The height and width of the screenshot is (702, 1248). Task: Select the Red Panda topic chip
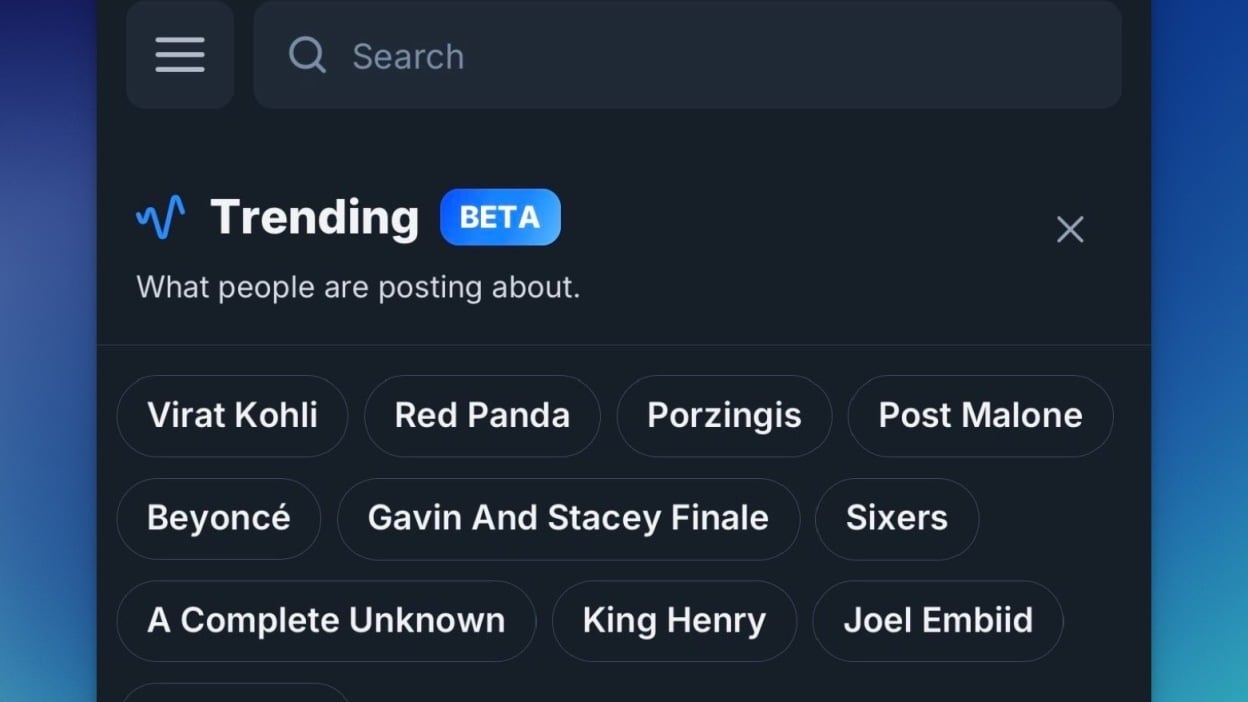[x=482, y=416]
